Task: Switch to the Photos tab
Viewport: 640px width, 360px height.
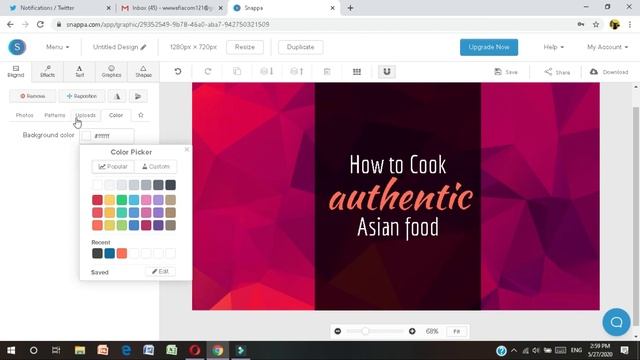Action: click(24, 115)
